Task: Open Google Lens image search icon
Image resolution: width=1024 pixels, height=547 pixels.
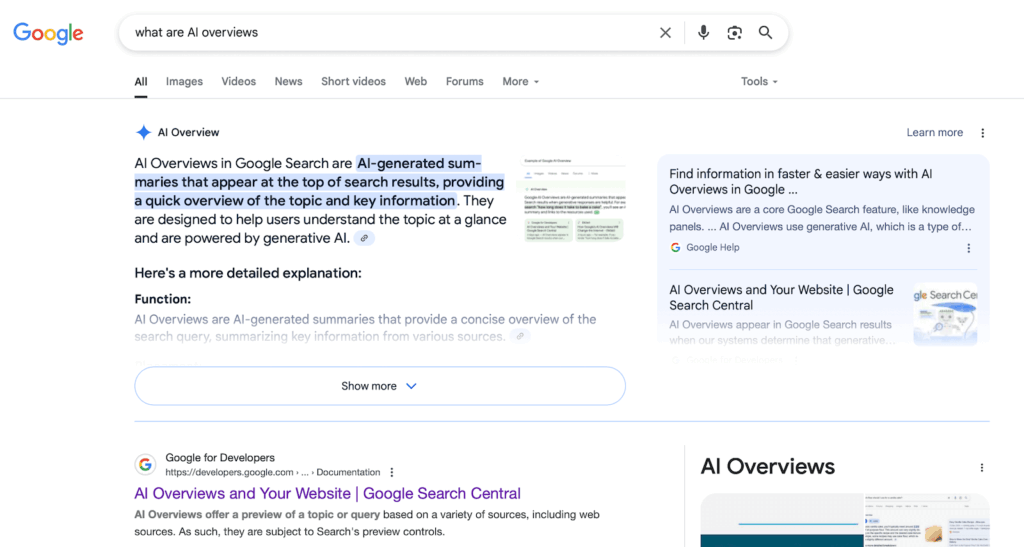Action: click(x=734, y=33)
